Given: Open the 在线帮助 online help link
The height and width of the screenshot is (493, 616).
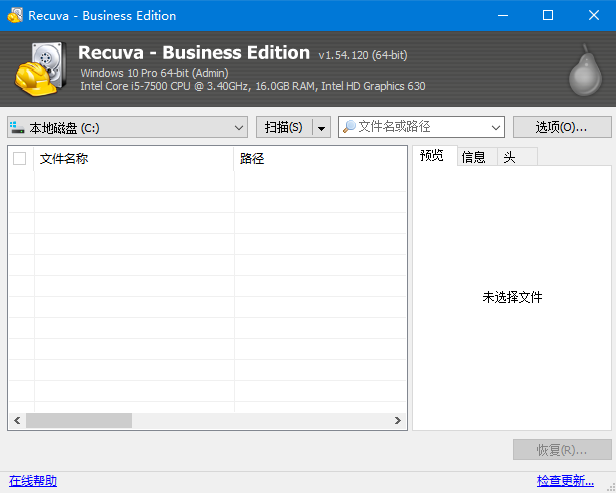Looking at the screenshot, I should [33, 480].
